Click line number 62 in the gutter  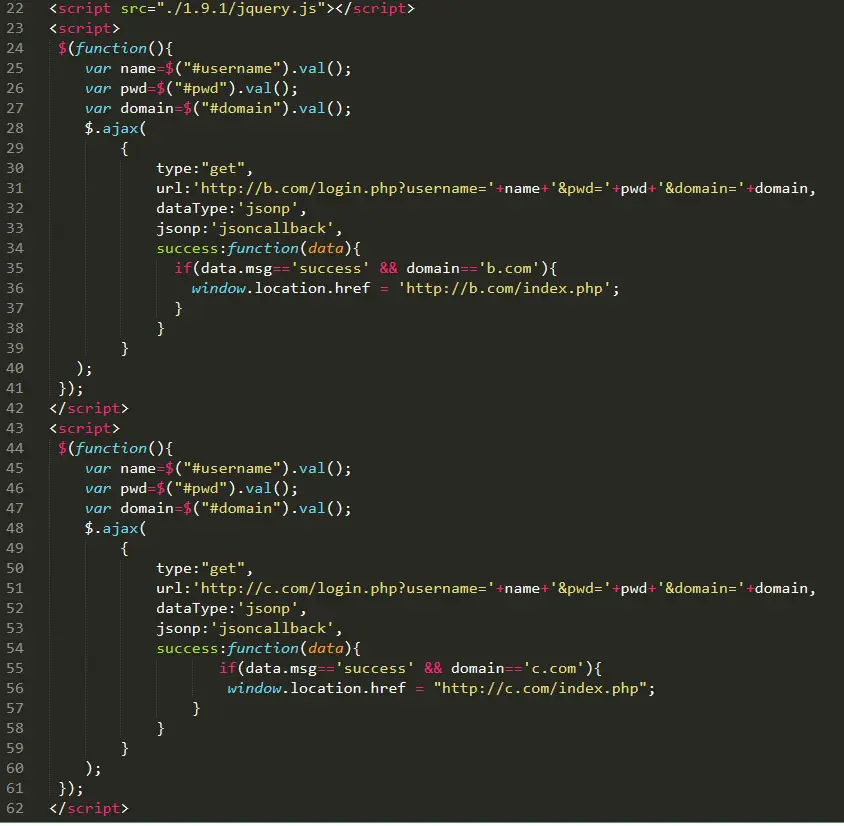pyautogui.click(x=15, y=809)
